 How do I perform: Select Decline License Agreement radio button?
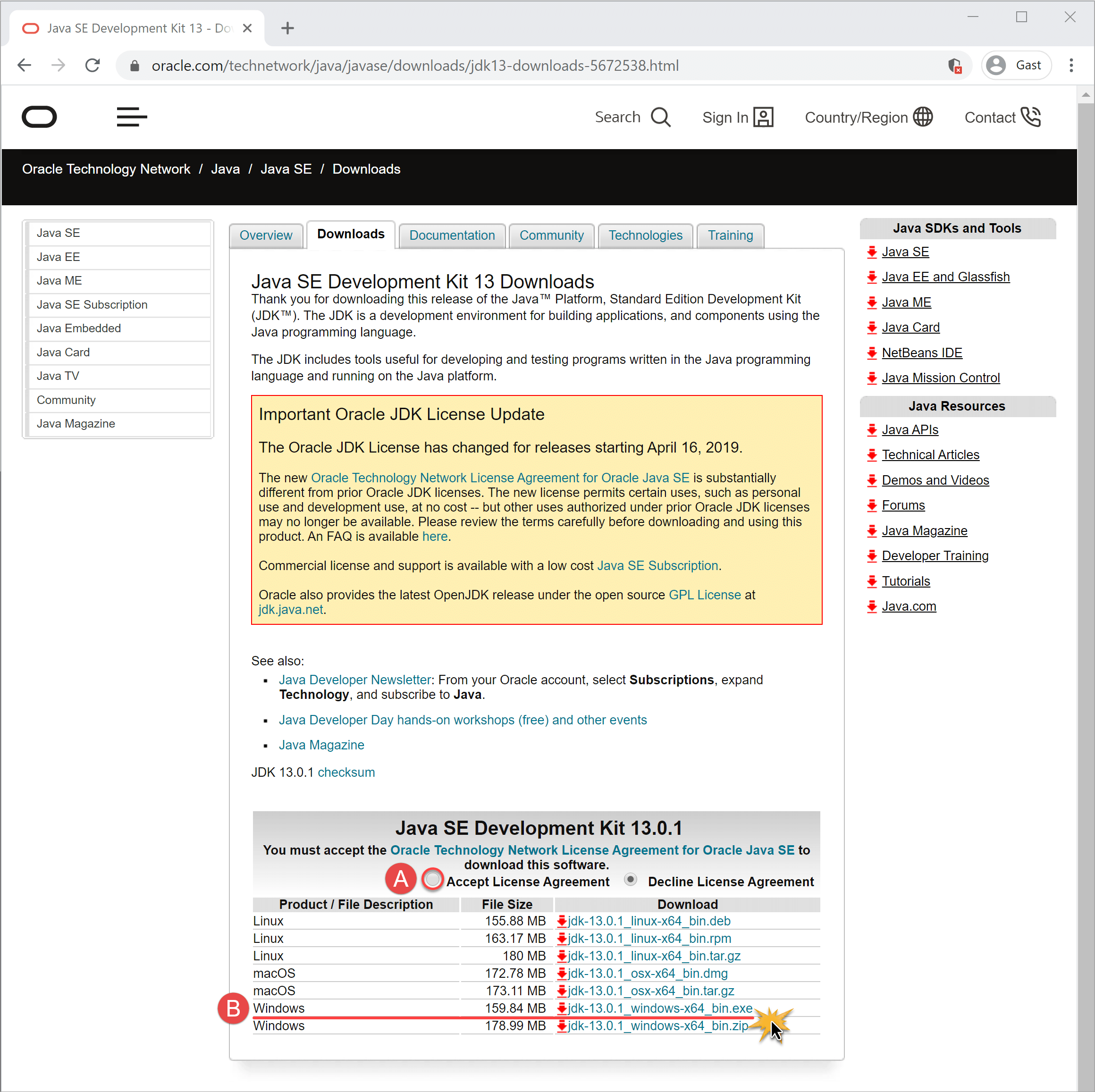click(630, 880)
